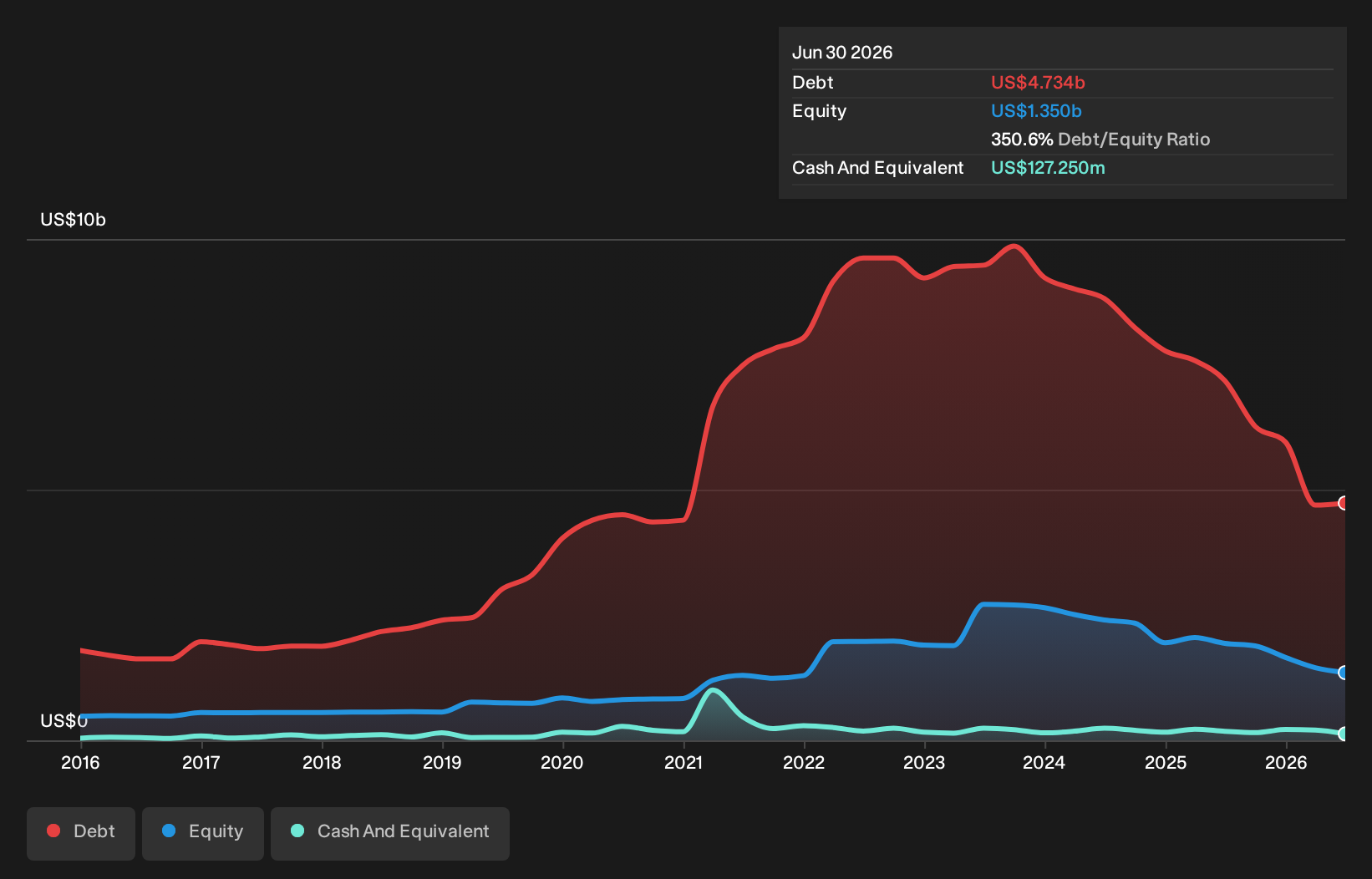Viewport: 1372px width, 879px height.
Task: Click the 2018 x-axis label
Action: [x=322, y=762]
